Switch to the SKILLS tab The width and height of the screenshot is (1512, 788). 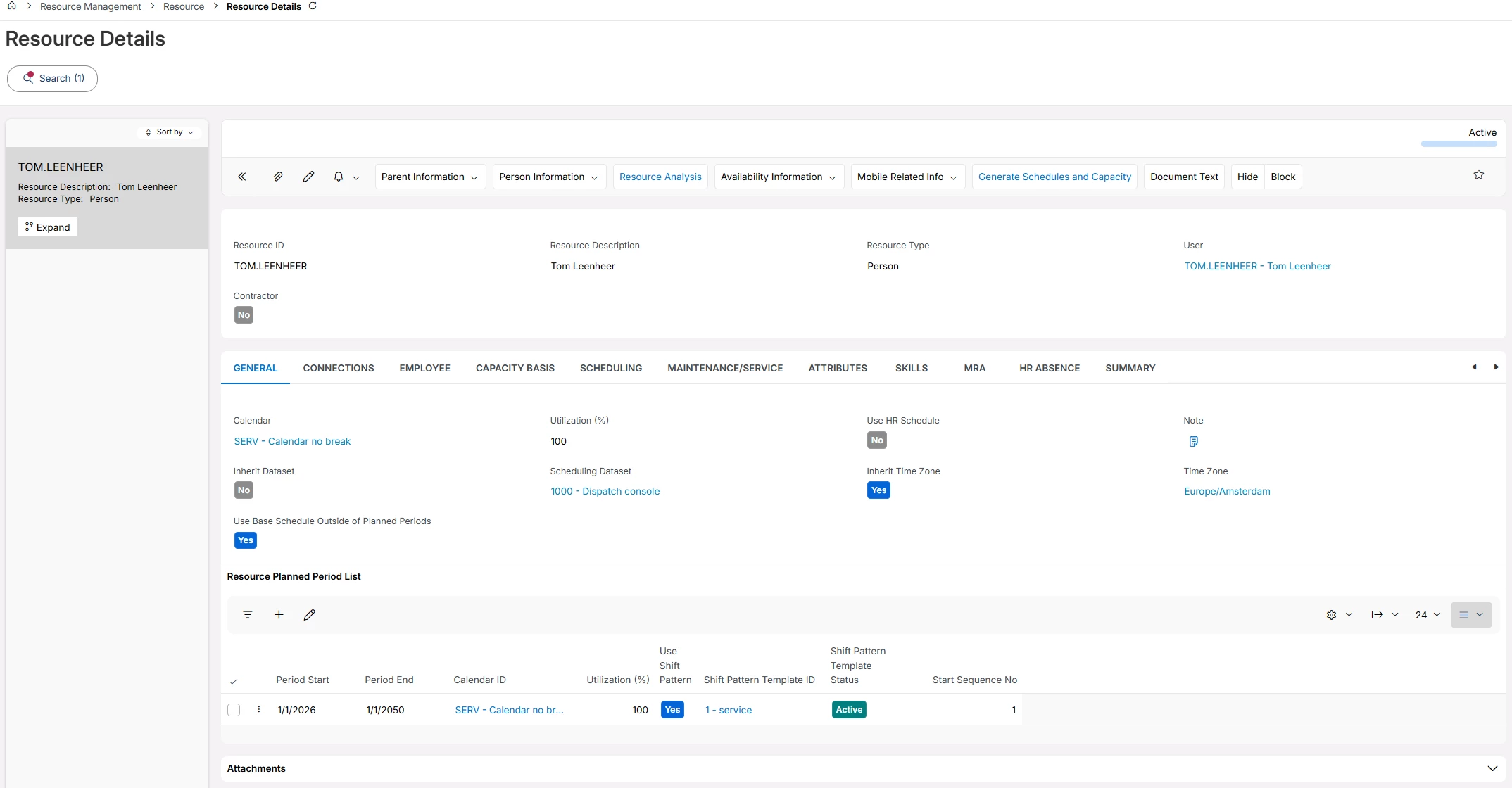tap(911, 368)
